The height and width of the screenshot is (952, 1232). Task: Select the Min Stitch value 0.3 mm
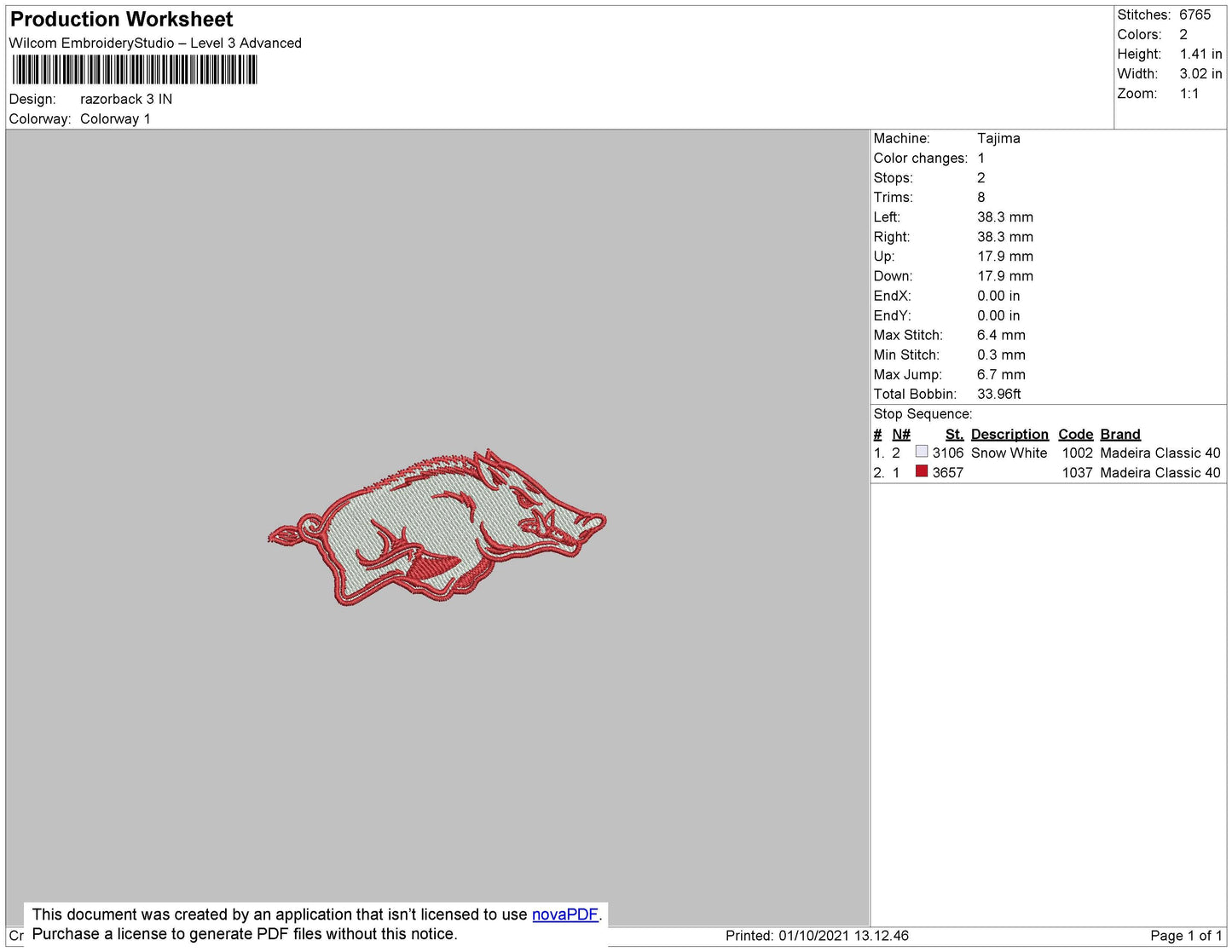1001,355
